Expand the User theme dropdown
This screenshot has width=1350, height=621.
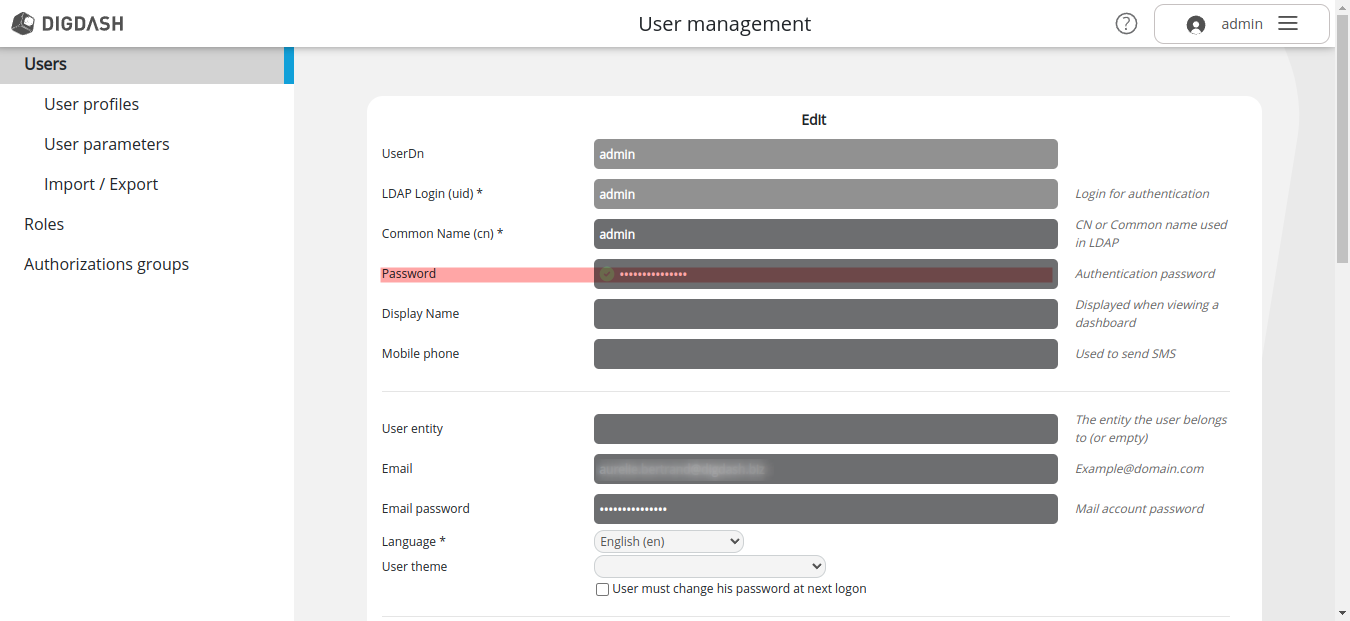coord(709,566)
